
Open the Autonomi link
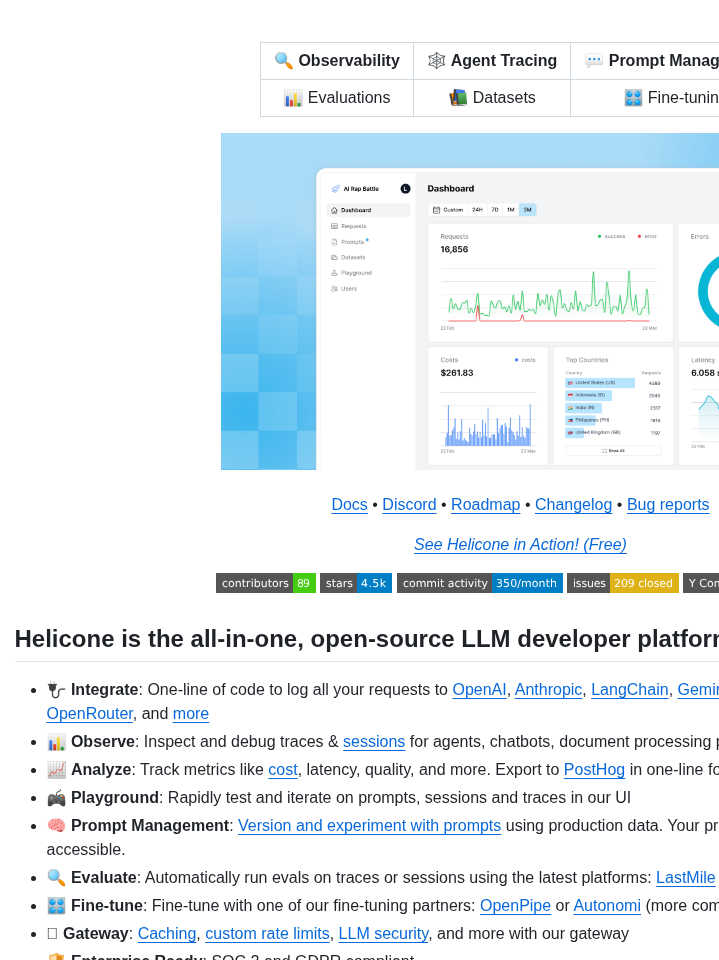pyautogui.click(x=607, y=906)
